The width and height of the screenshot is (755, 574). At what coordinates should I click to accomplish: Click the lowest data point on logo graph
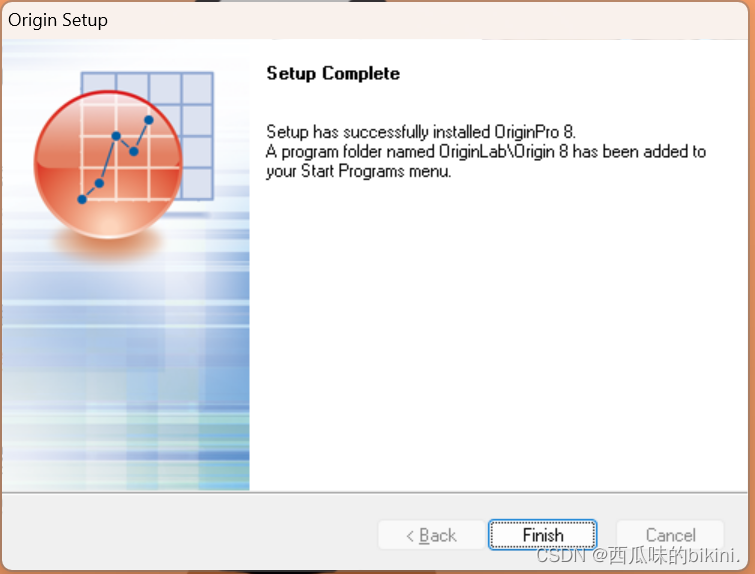[82, 199]
